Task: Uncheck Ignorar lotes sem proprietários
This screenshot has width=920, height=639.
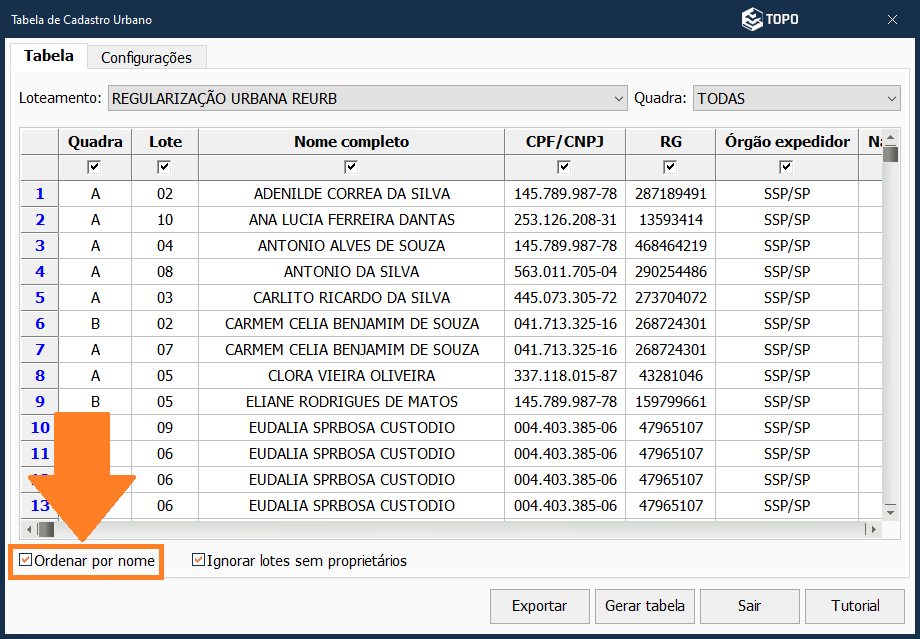Action: (199, 561)
